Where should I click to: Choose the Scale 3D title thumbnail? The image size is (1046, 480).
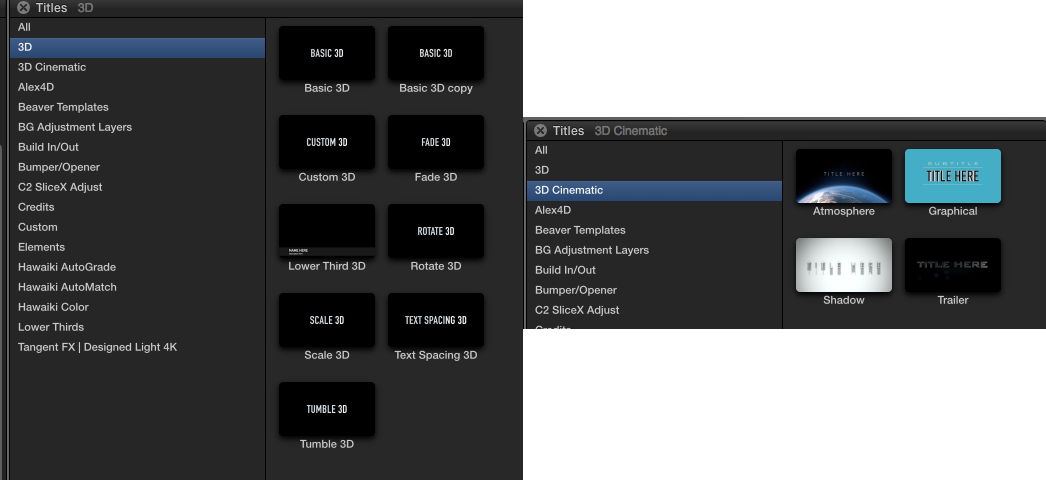327,320
